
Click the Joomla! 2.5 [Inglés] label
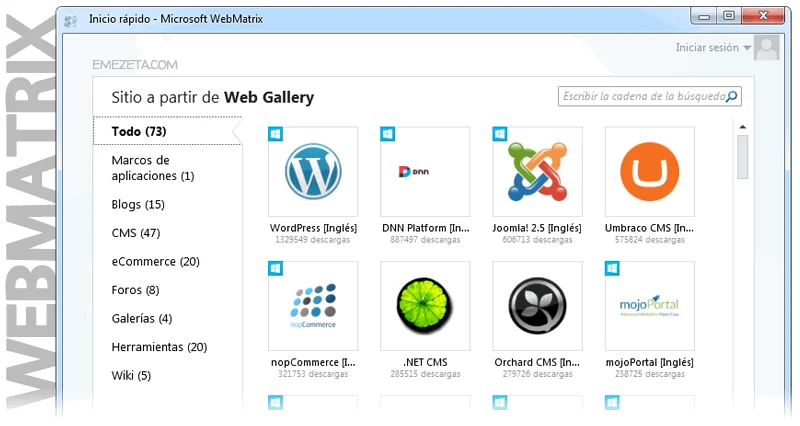pos(537,228)
